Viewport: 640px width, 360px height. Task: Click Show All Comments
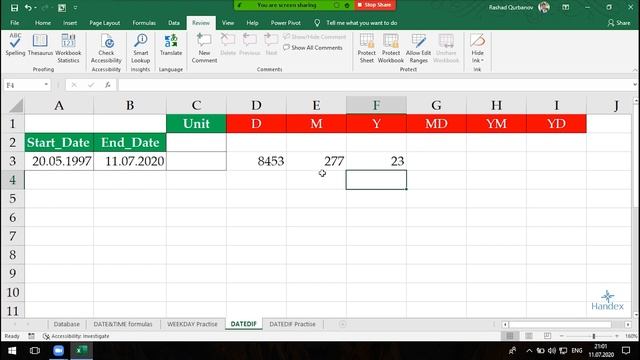[313, 48]
